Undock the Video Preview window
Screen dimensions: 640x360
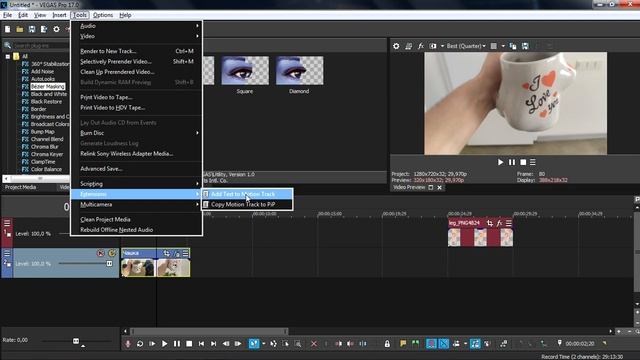click(x=431, y=187)
